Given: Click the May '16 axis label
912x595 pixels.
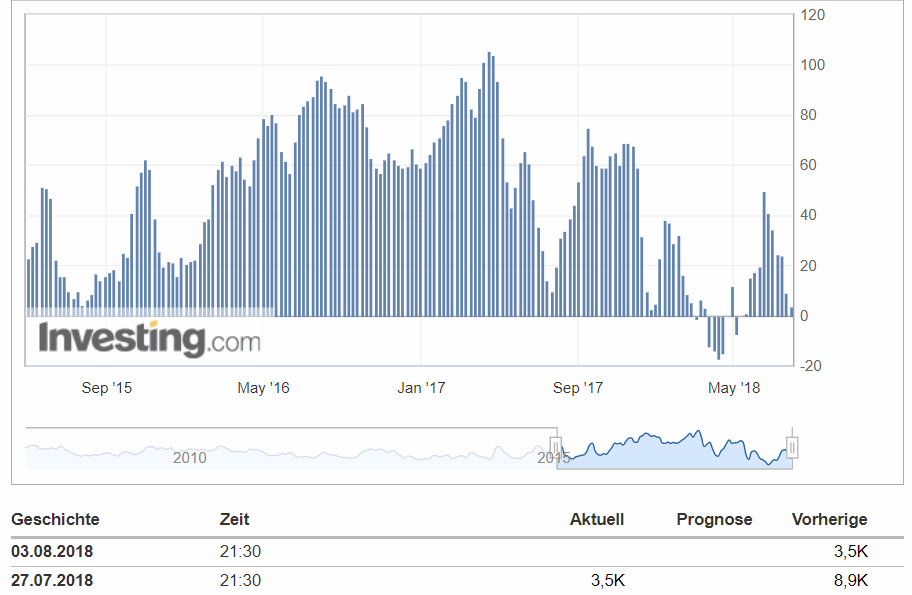Looking at the screenshot, I should (263, 388).
